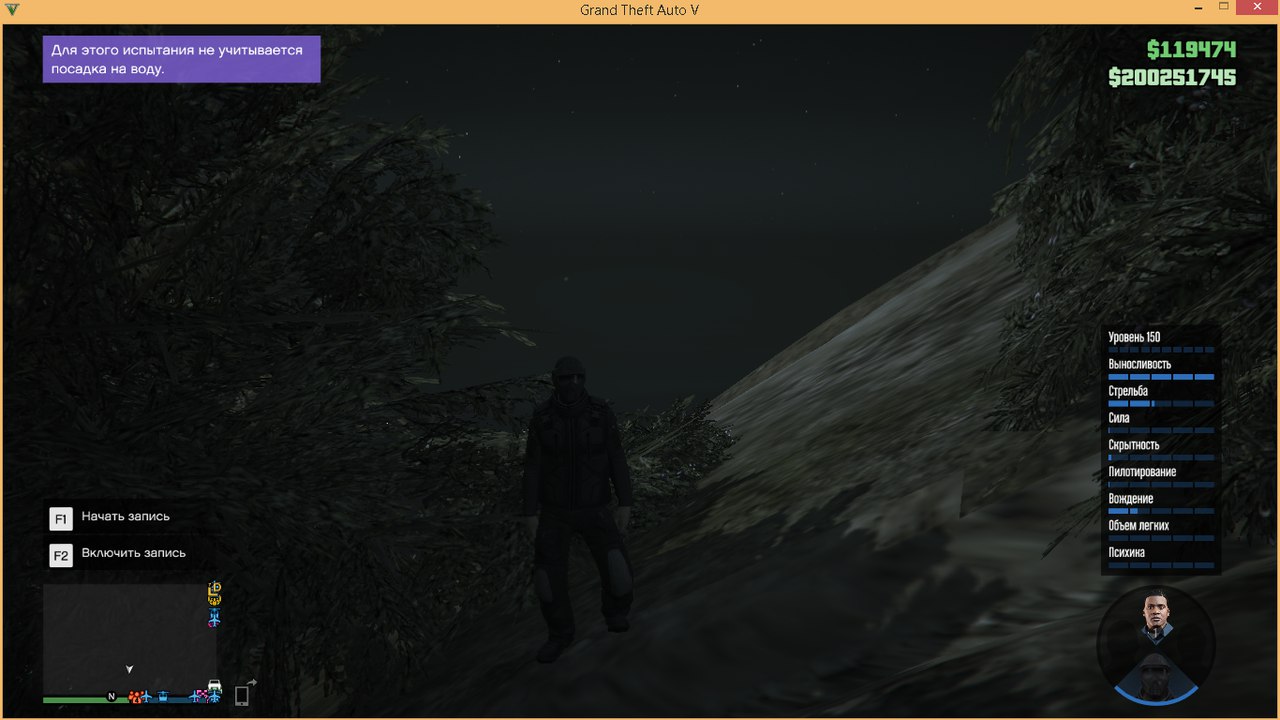The height and width of the screenshot is (720, 1280).
Task: Click the 'Стрельба' stat bar
Action: coord(1161,403)
